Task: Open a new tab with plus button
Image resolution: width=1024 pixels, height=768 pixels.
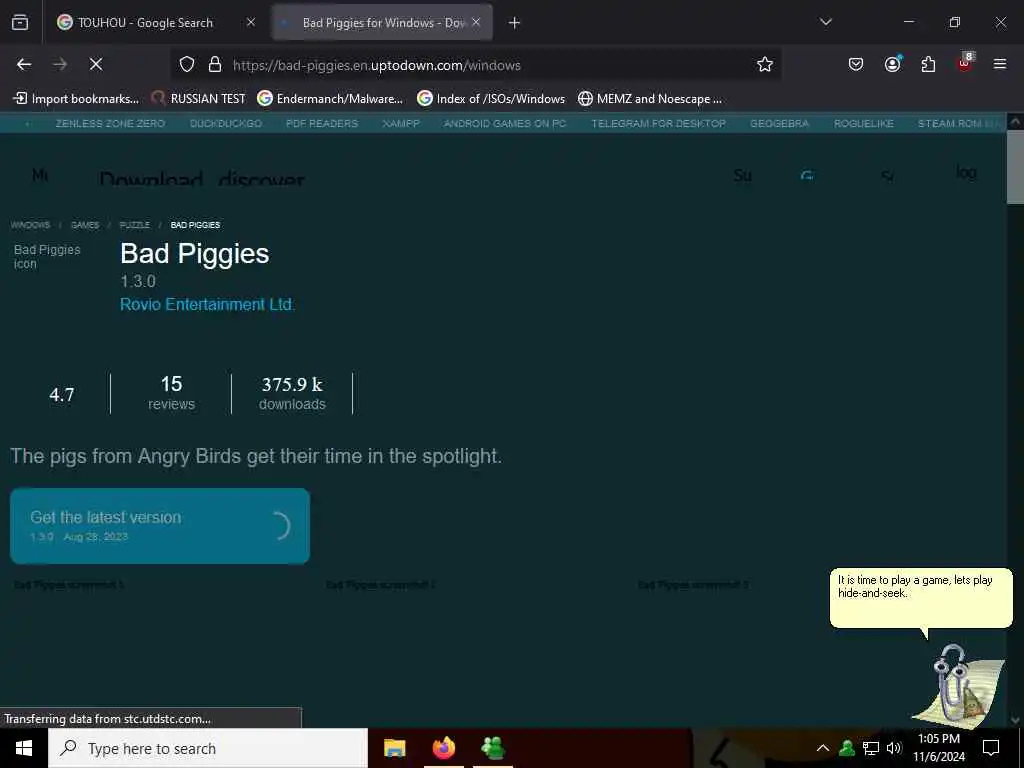Action: [x=515, y=23]
